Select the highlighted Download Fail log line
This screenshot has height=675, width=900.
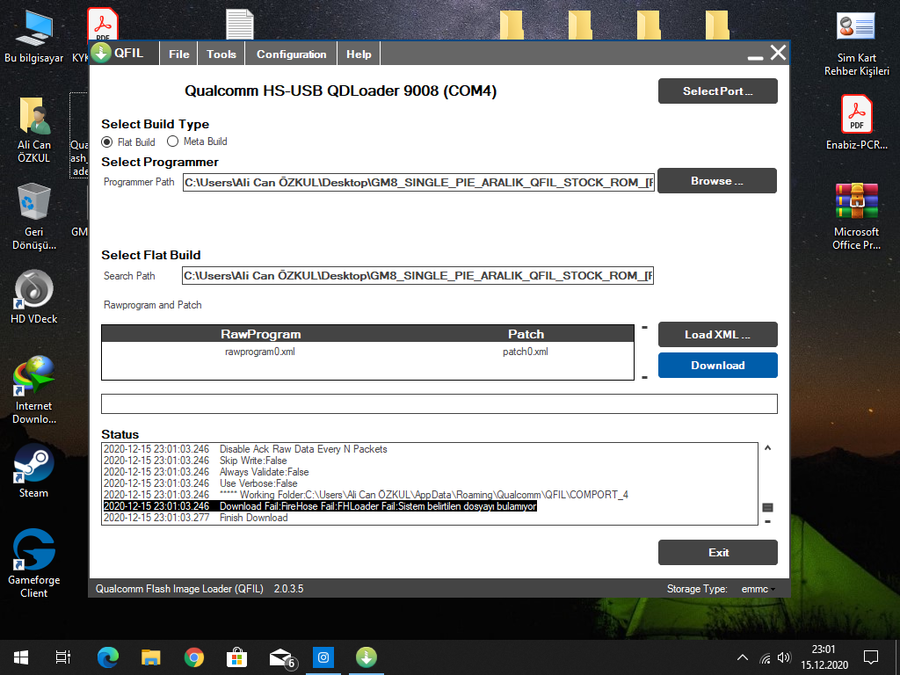tap(320, 506)
